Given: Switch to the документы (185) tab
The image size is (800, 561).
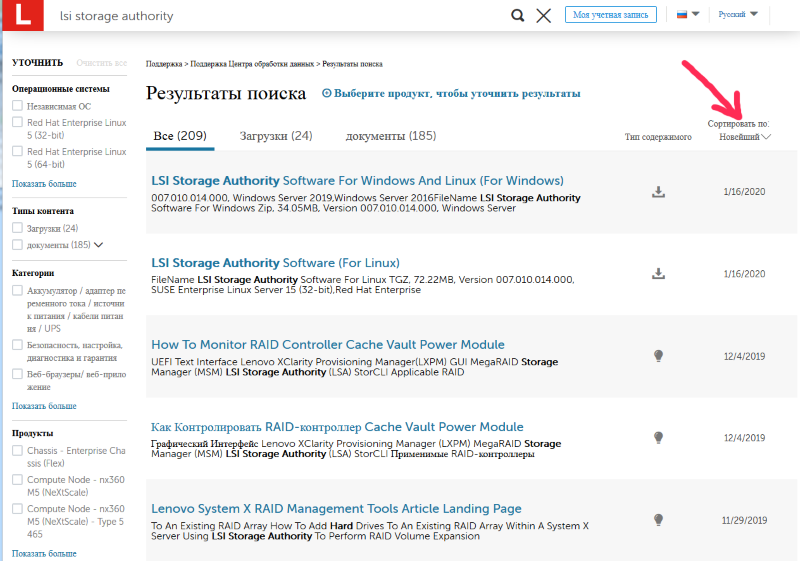Looking at the screenshot, I should pos(391,136).
